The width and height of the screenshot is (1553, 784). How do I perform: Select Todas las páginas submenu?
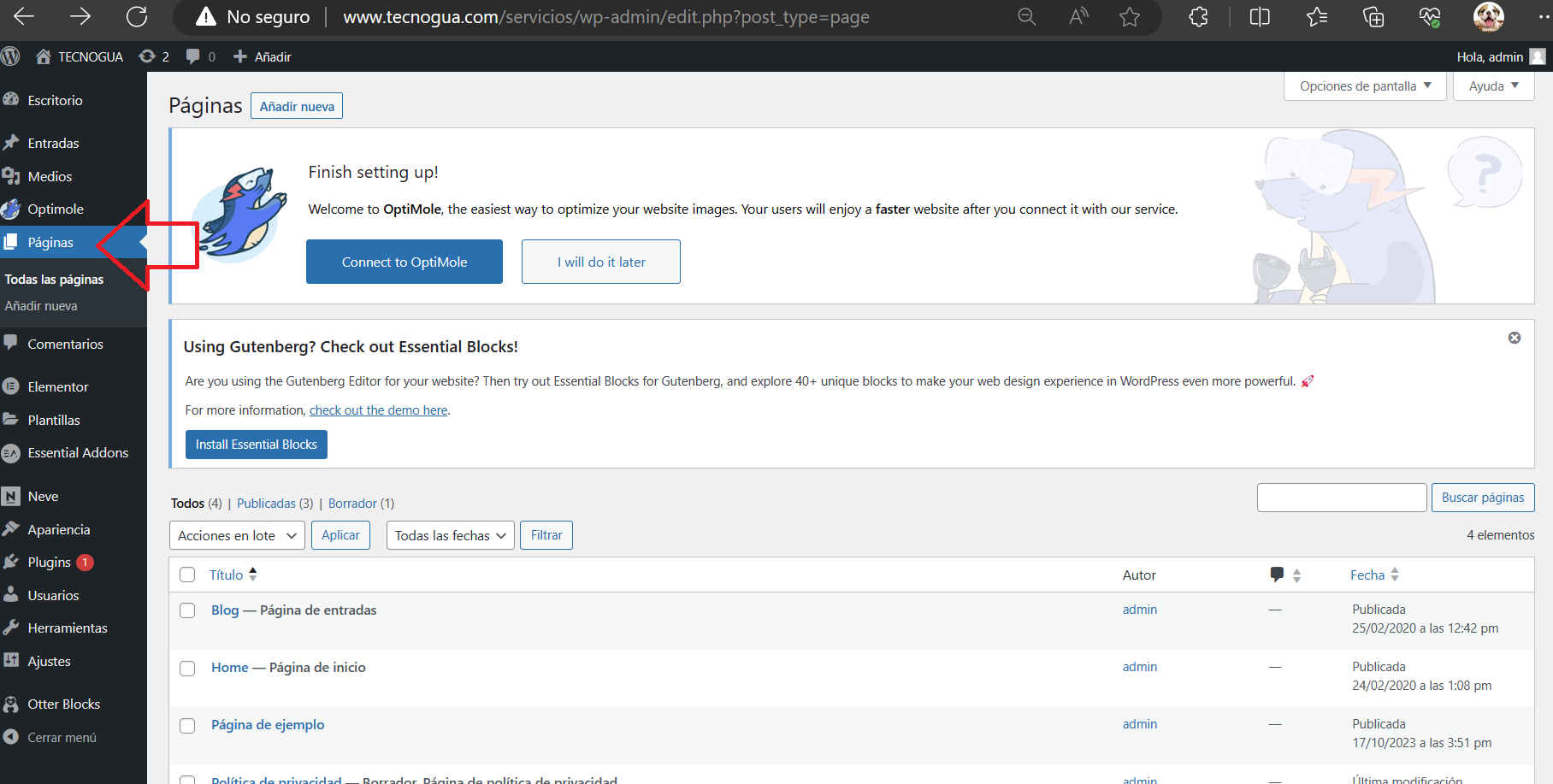click(54, 280)
